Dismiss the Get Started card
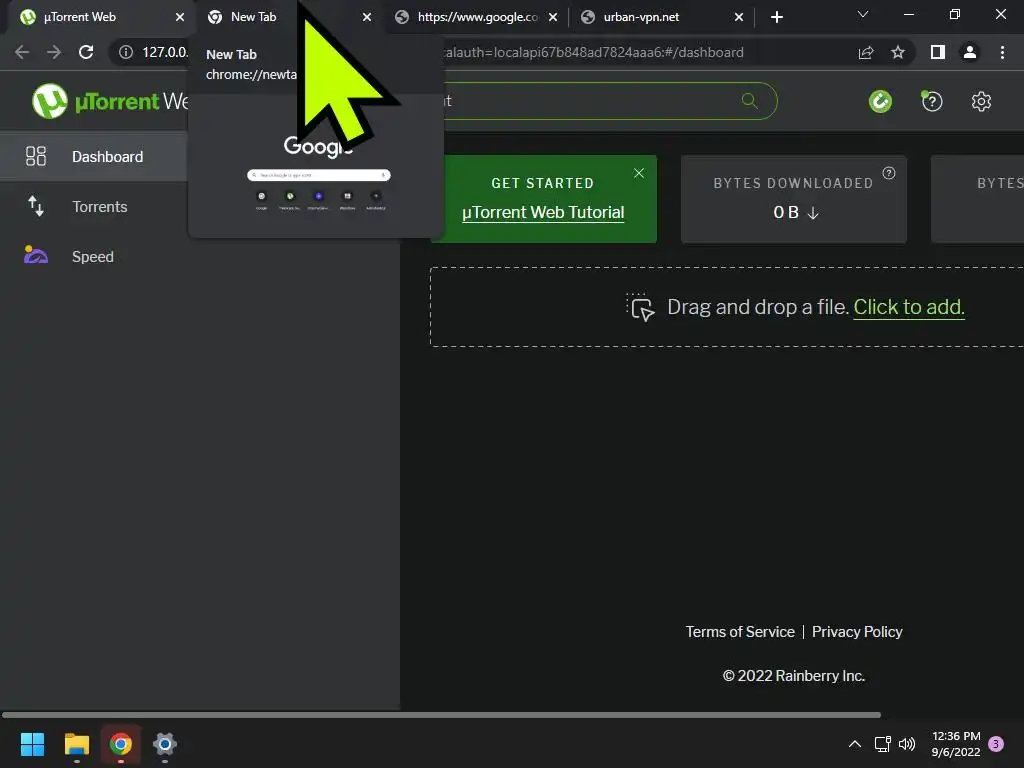 click(639, 173)
